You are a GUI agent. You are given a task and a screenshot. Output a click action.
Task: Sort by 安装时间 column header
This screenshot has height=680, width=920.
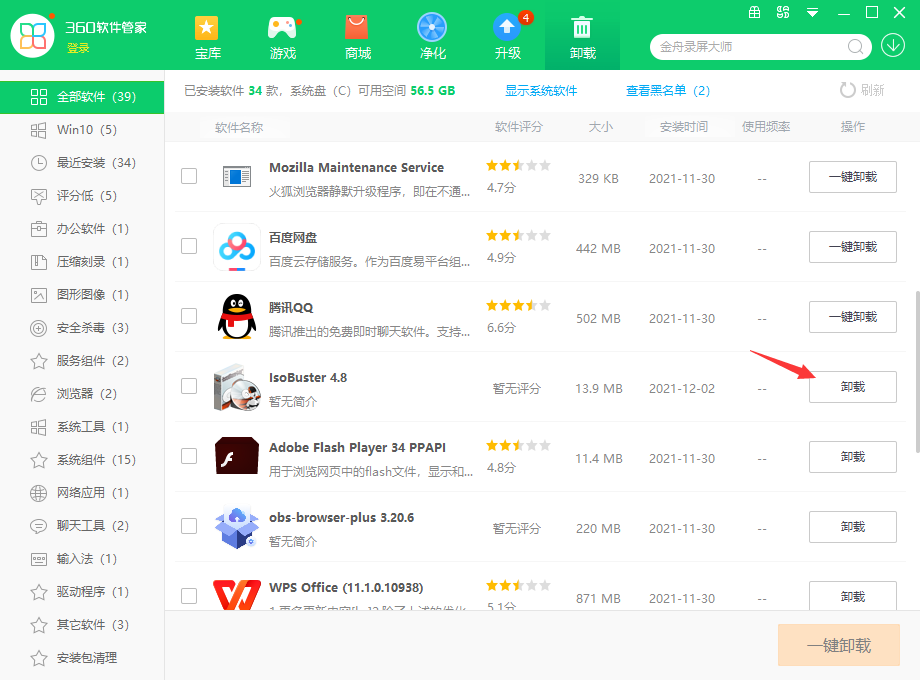pyautogui.click(x=683, y=127)
